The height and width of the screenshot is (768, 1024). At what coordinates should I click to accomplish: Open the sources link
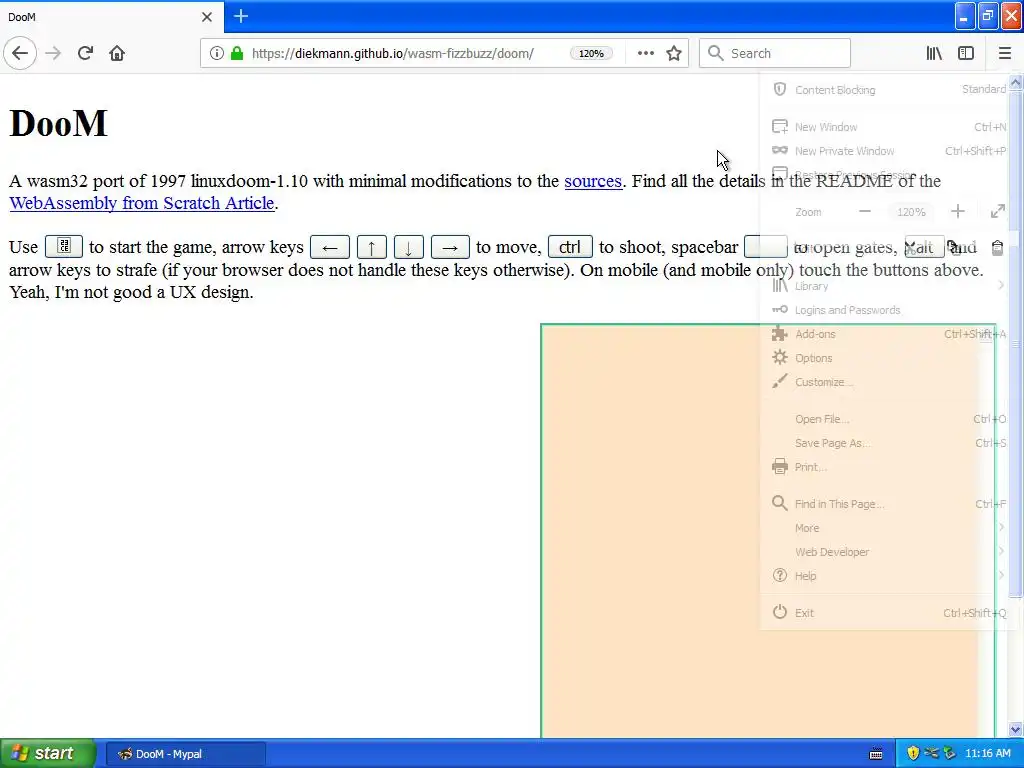click(593, 181)
